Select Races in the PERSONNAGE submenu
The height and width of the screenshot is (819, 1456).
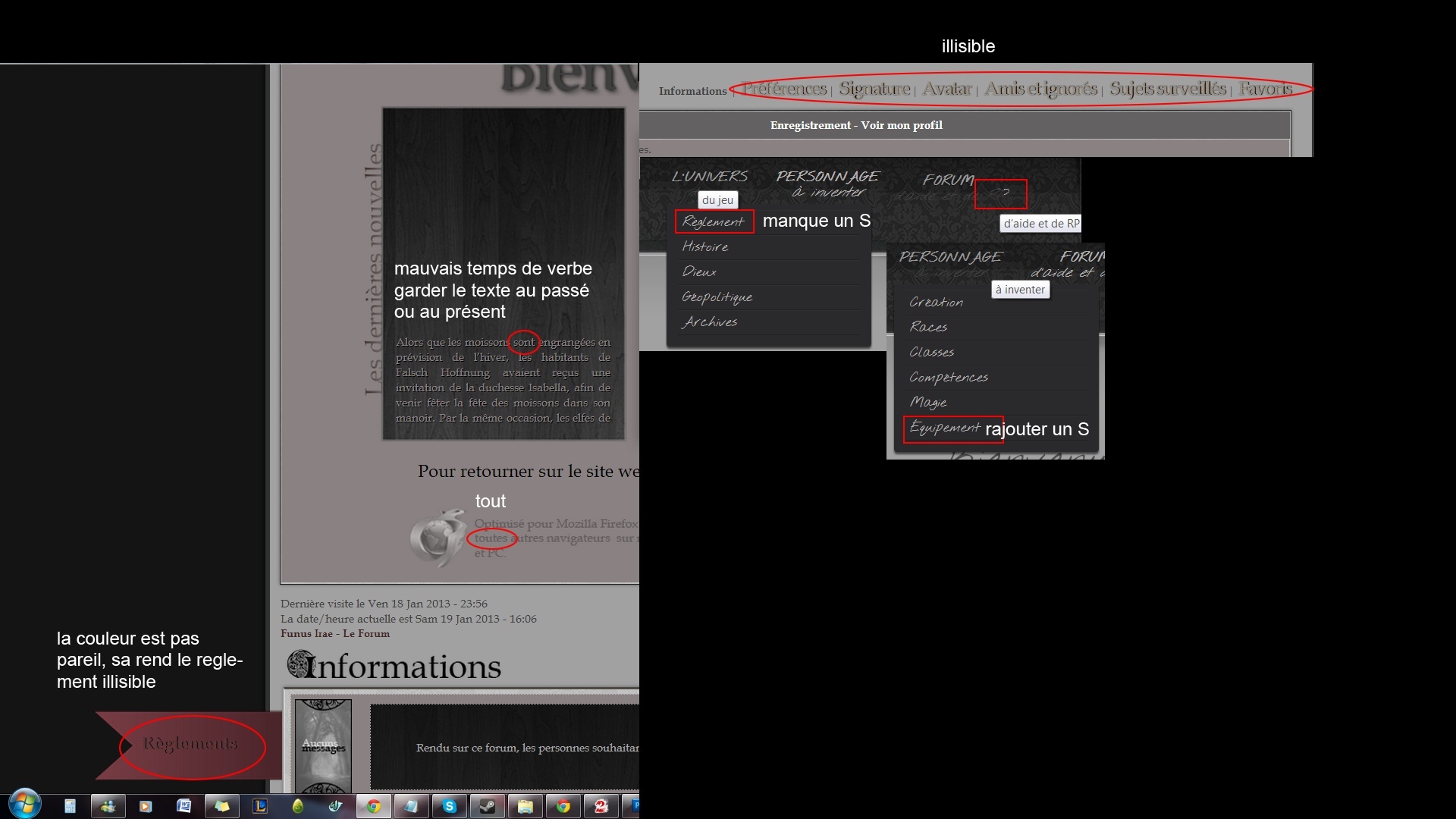tap(928, 327)
